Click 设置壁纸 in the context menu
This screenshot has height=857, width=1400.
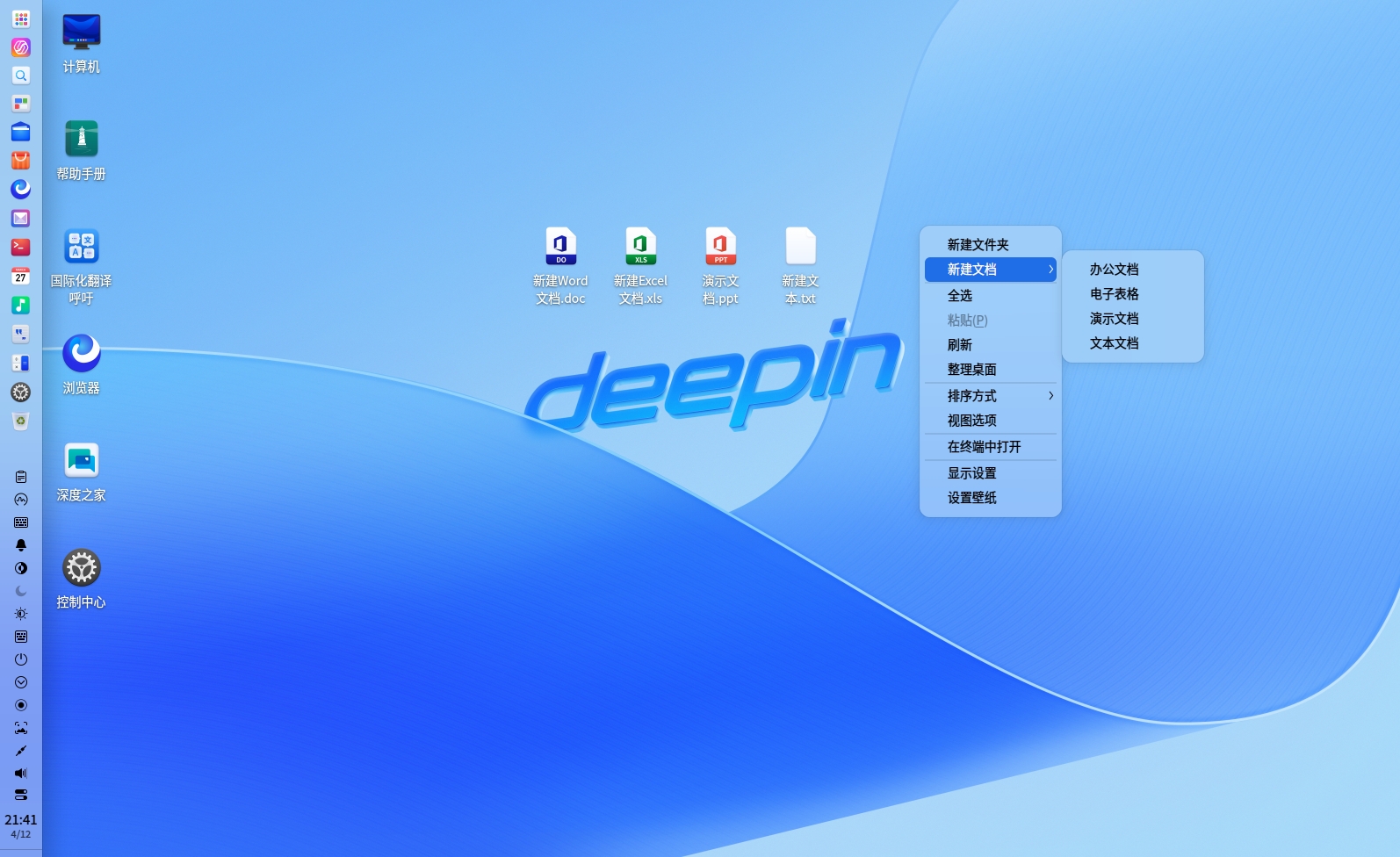991,498
